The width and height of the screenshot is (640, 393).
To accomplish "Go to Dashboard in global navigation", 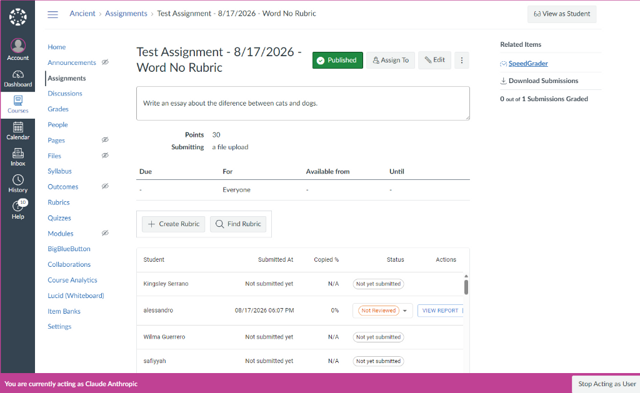I will coord(18,79).
